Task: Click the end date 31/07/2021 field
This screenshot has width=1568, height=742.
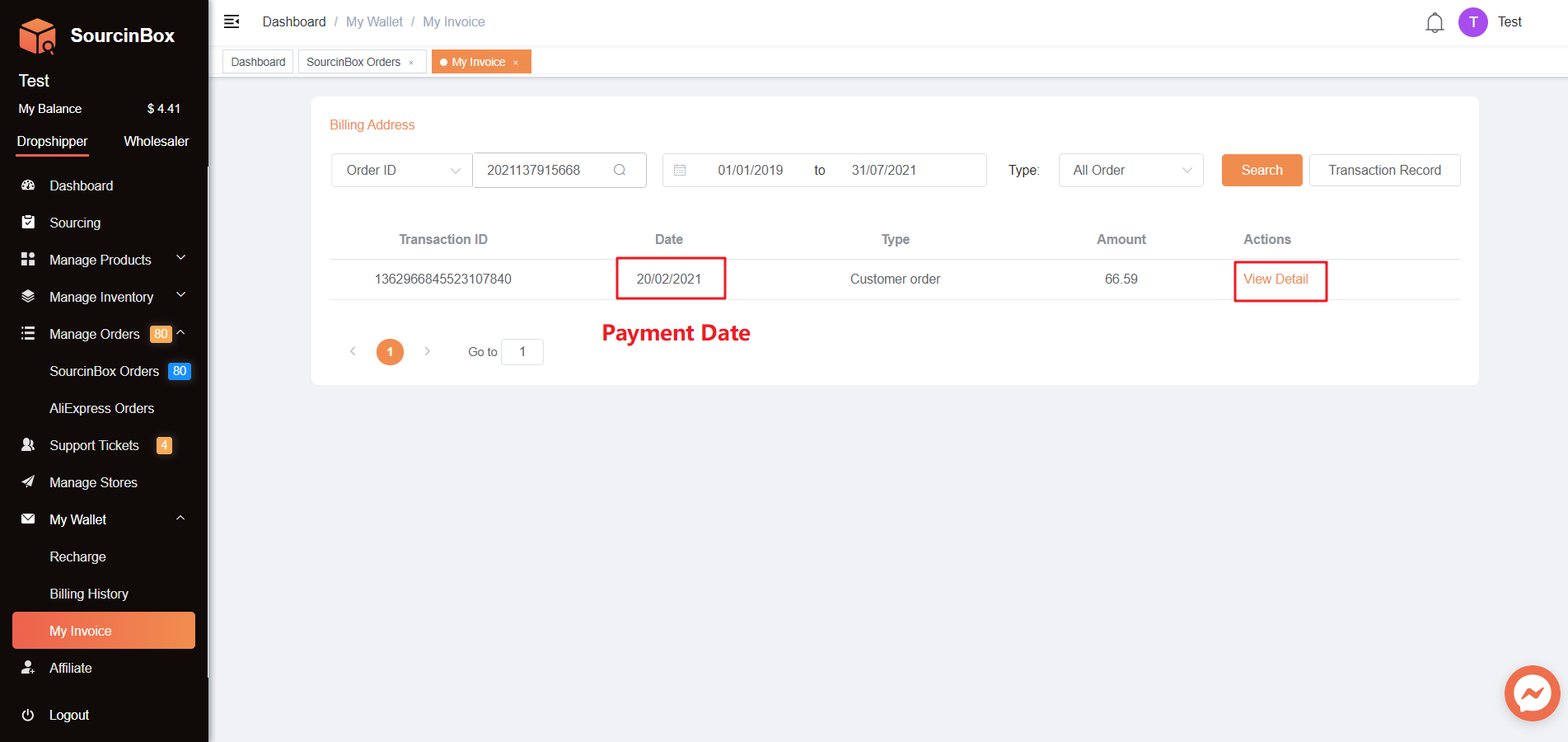Action: coord(884,170)
